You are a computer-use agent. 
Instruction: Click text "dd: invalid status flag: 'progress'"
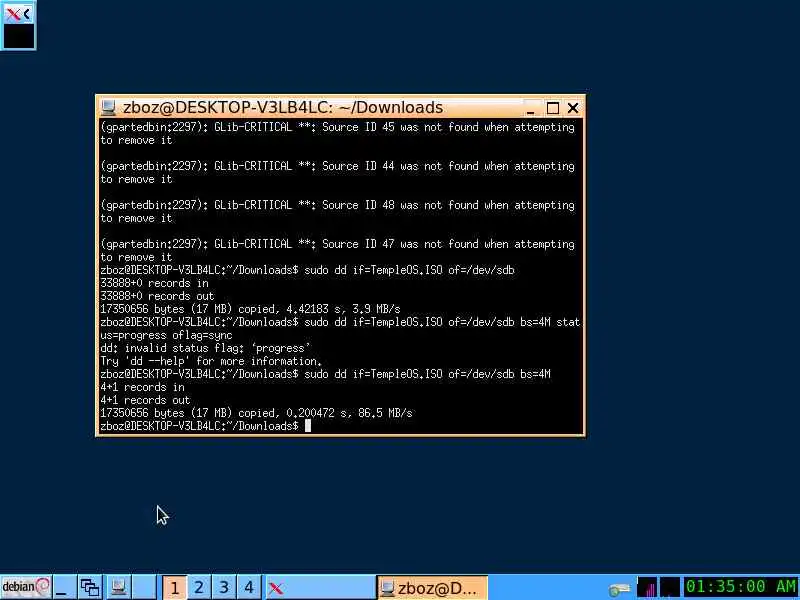[205, 348]
